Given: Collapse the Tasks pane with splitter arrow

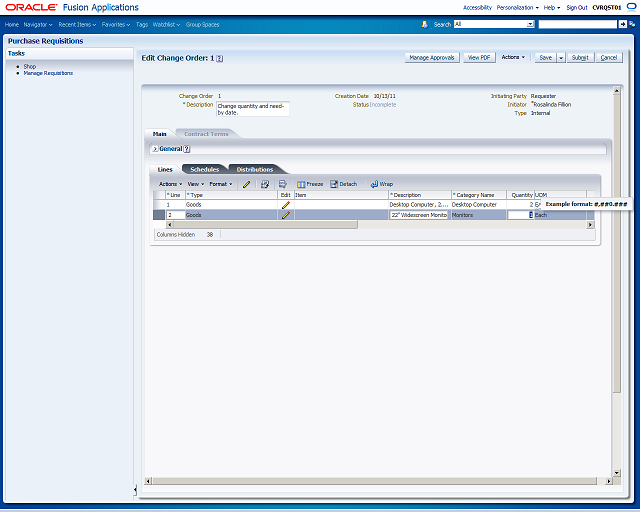Looking at the screenshot, I should (135, 490).
